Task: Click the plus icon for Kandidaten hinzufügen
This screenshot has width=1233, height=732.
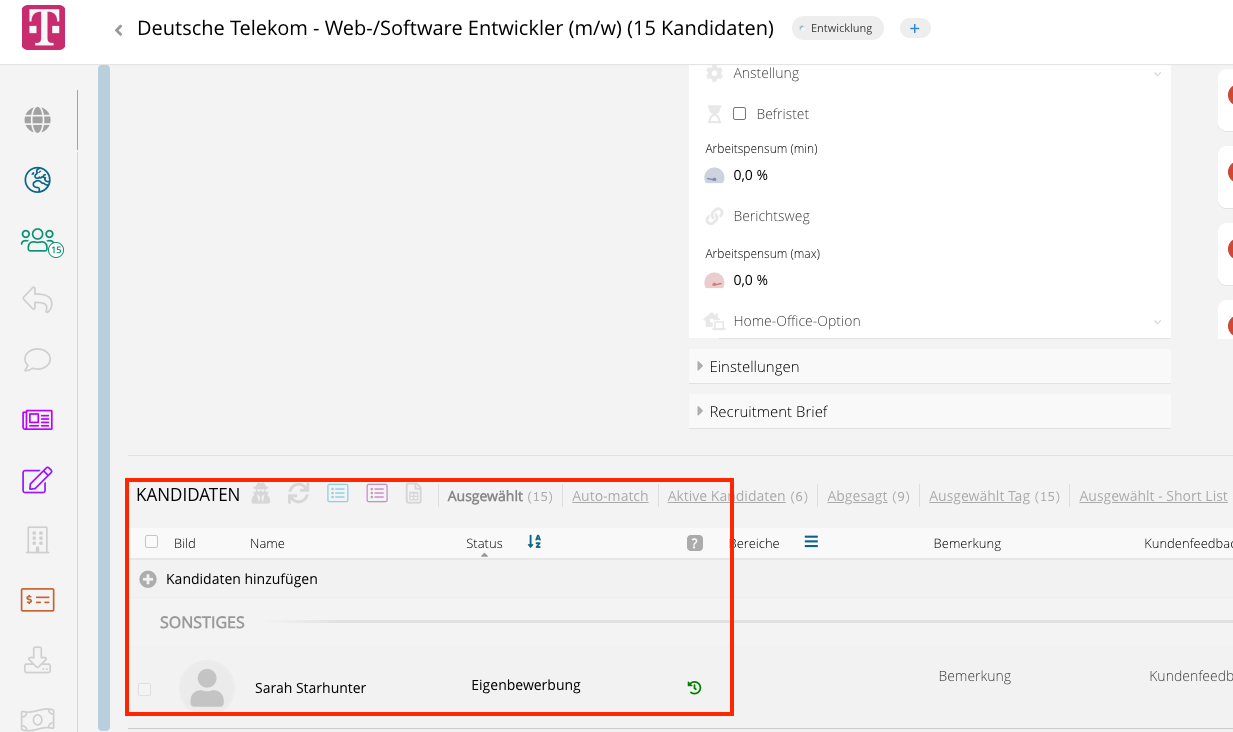Action: coord(148,579)
